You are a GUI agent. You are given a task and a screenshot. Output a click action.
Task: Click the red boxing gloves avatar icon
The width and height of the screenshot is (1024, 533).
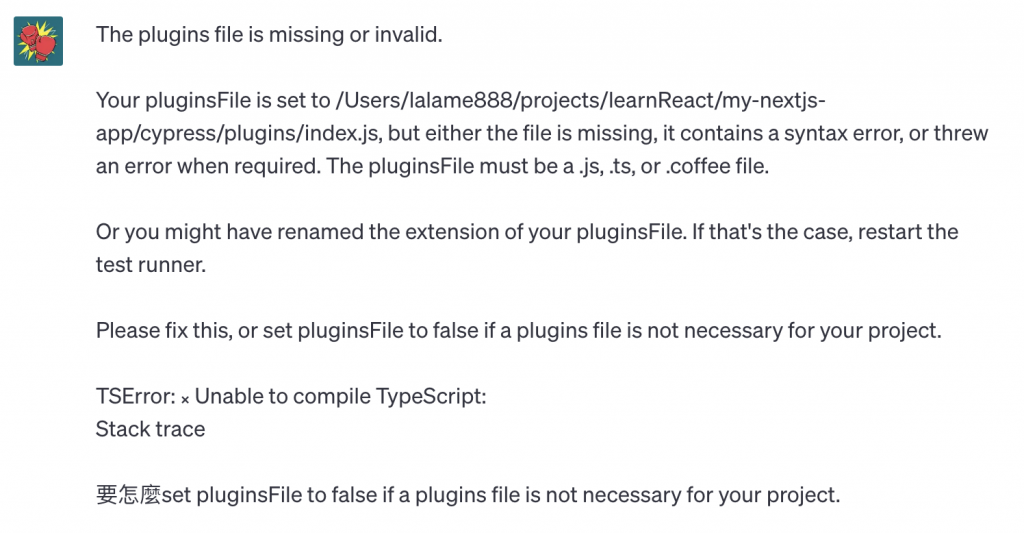click(38, 41)
